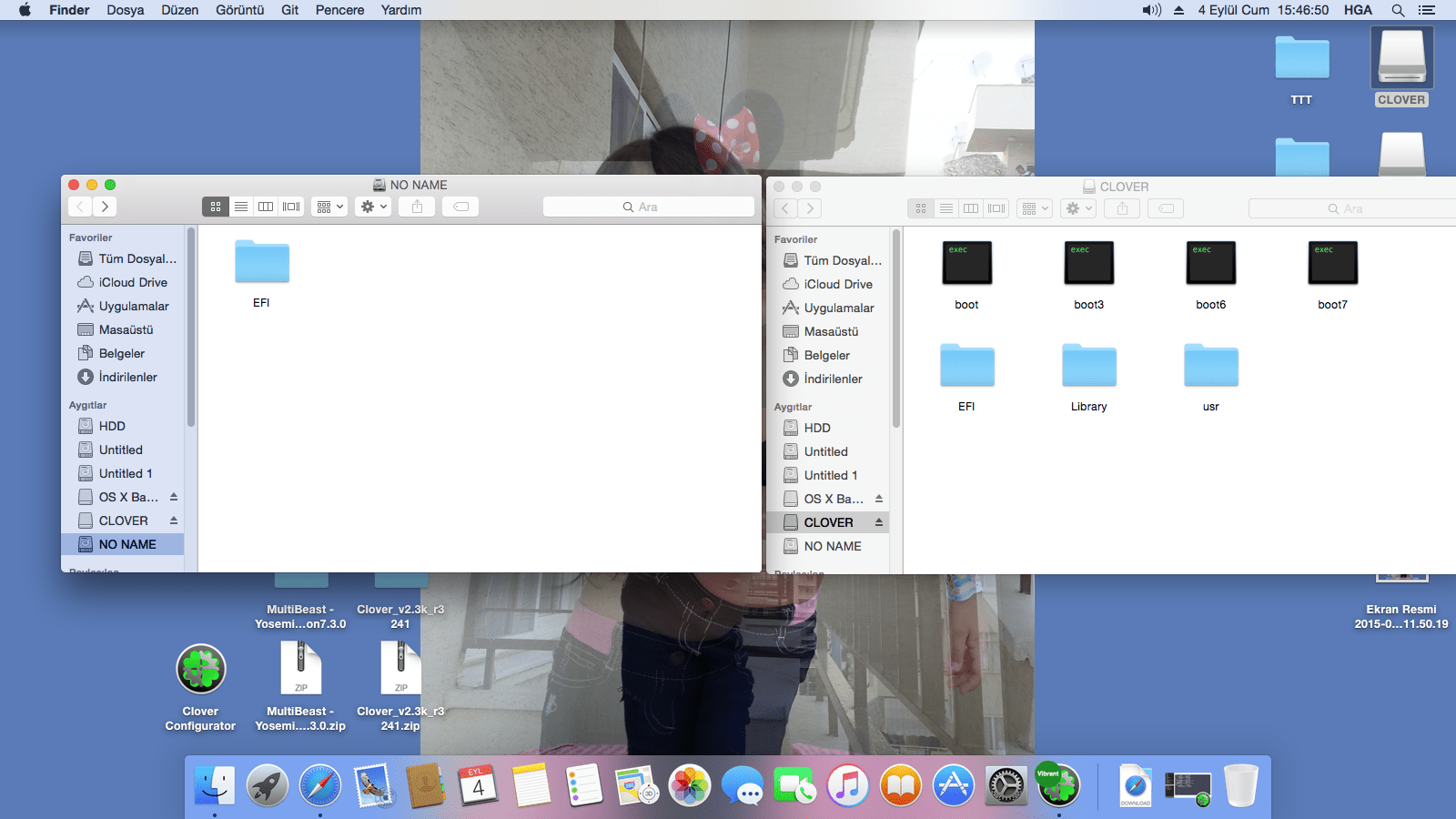
Task: Open Launchpad from the Dock
Action: [x=268, y=785]
